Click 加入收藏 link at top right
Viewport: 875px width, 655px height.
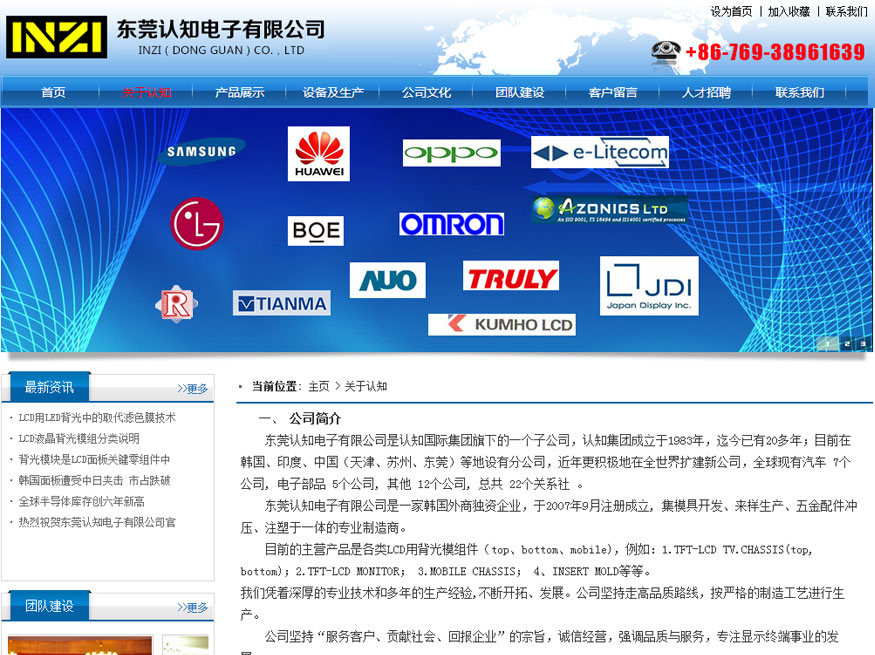point(789,11)
